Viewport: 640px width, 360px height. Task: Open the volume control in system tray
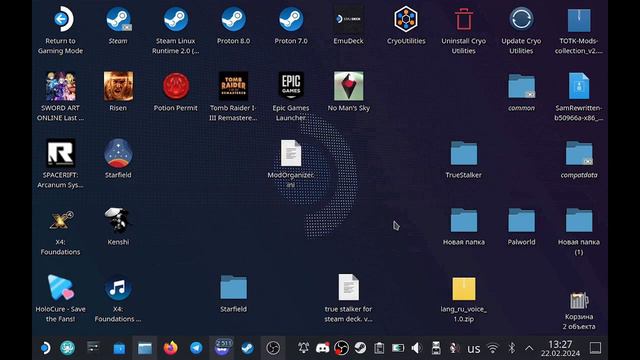(417, 348)
